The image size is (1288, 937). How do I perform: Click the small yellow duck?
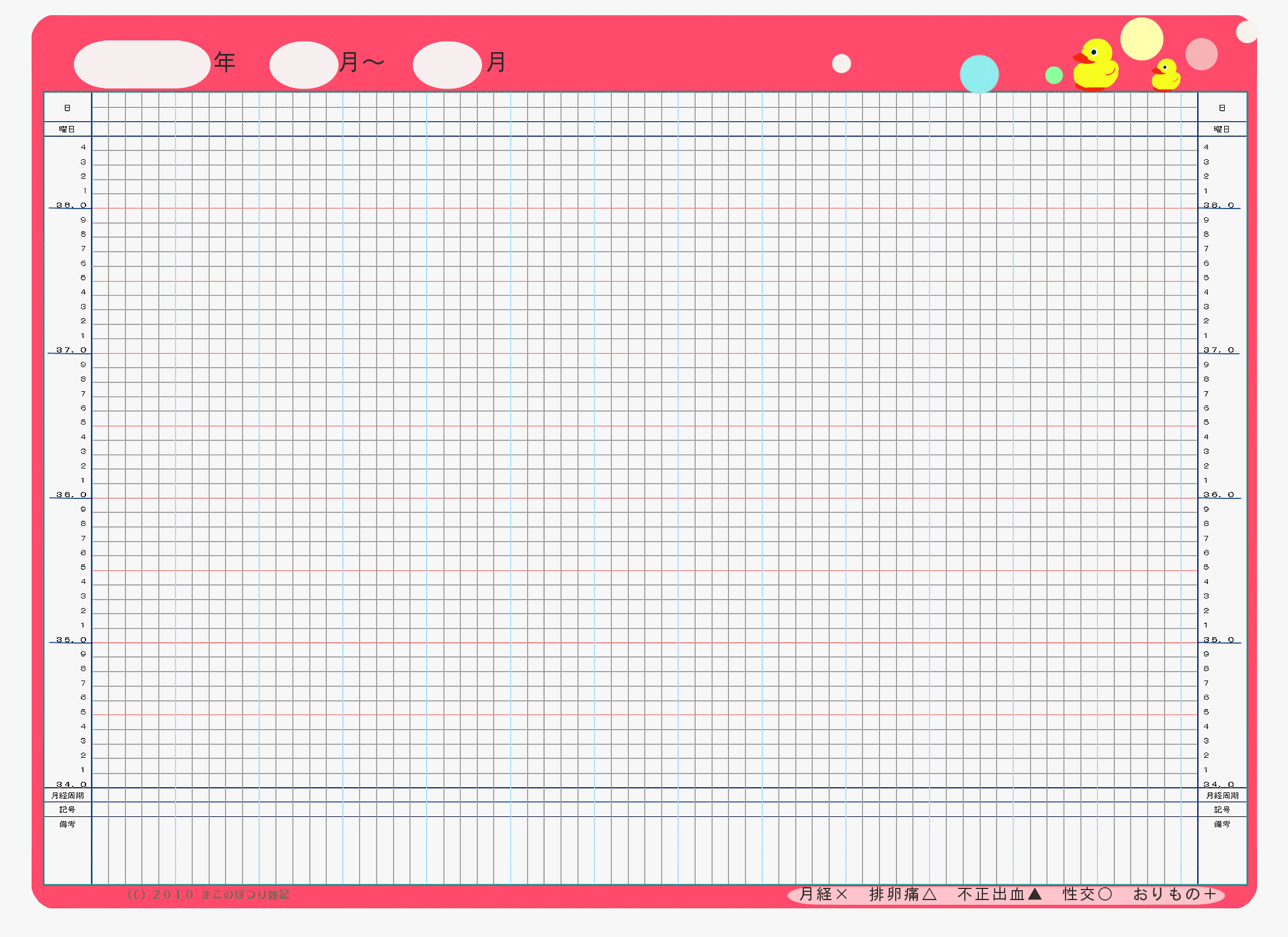1166,75
